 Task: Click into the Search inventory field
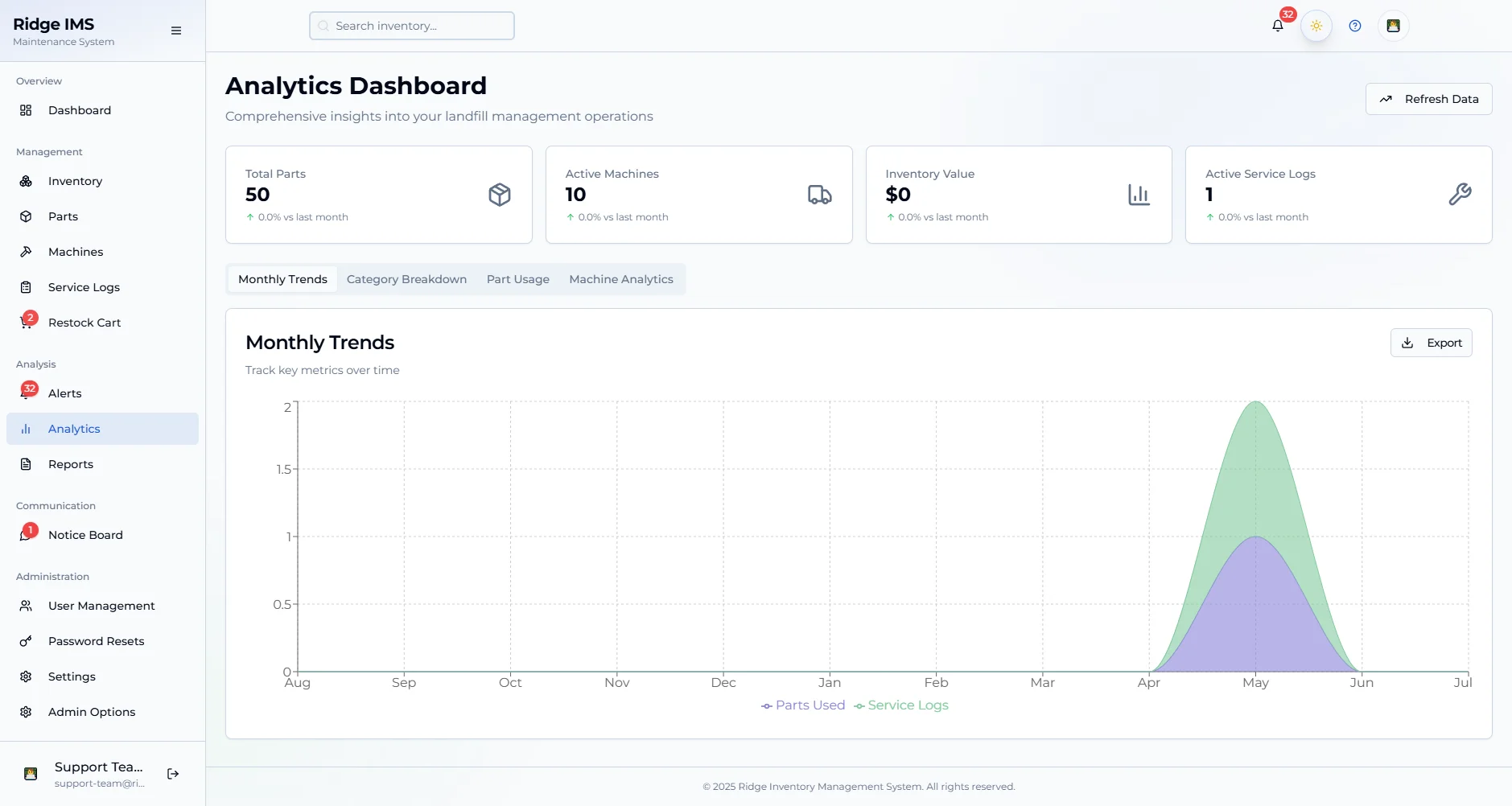pyautogui.click(x=412, y=26)
